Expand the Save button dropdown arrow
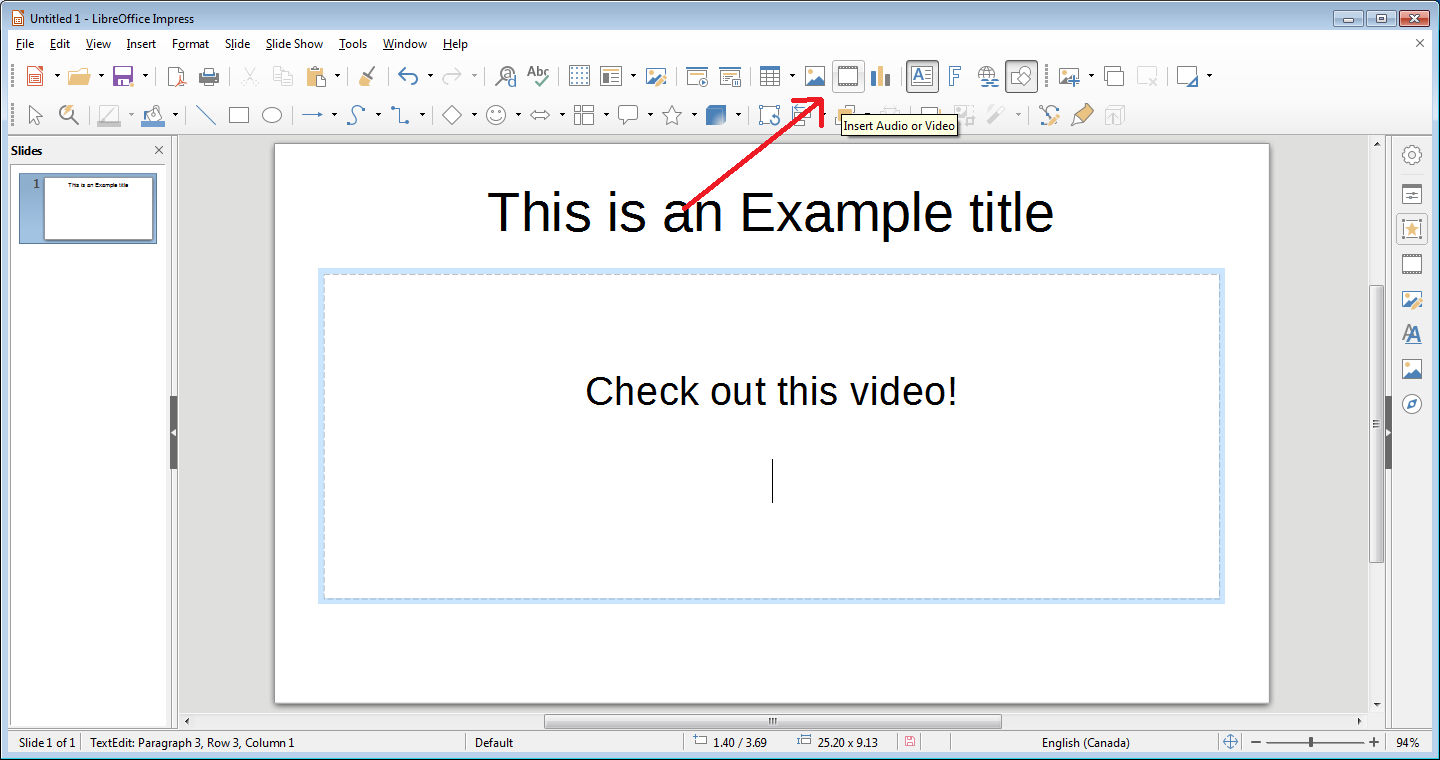The width and height of the screenshot is (1440, 760). (x=145, y=76)
